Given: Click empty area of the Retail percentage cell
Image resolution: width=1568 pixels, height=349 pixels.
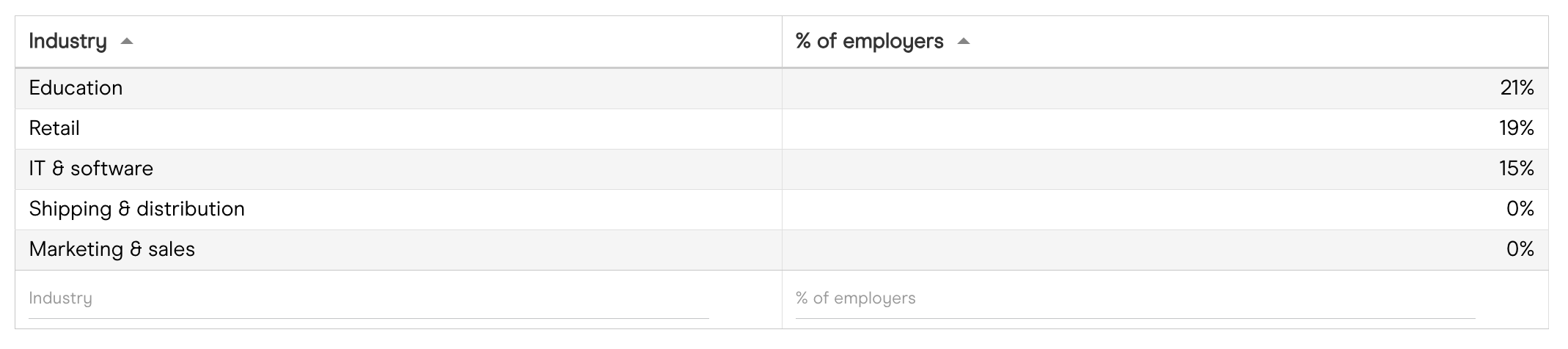Looking at the screenshot, I should tap(1100, 128).
